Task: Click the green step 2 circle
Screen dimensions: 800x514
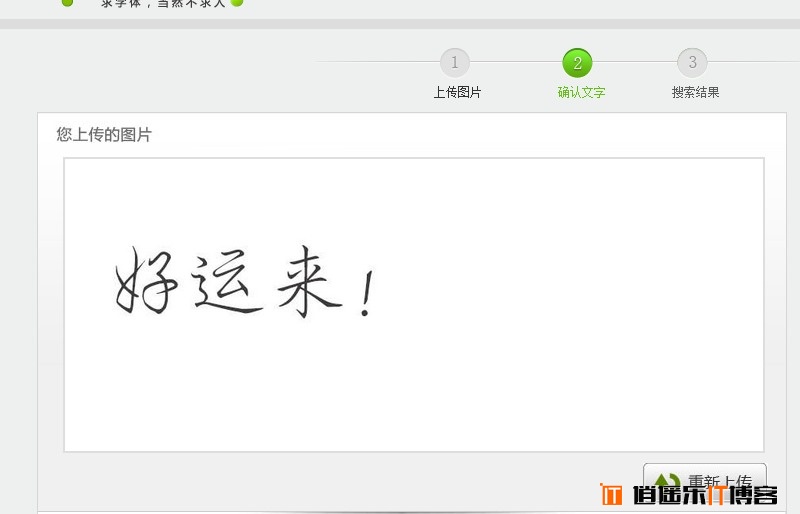Action: pos(577,63)
